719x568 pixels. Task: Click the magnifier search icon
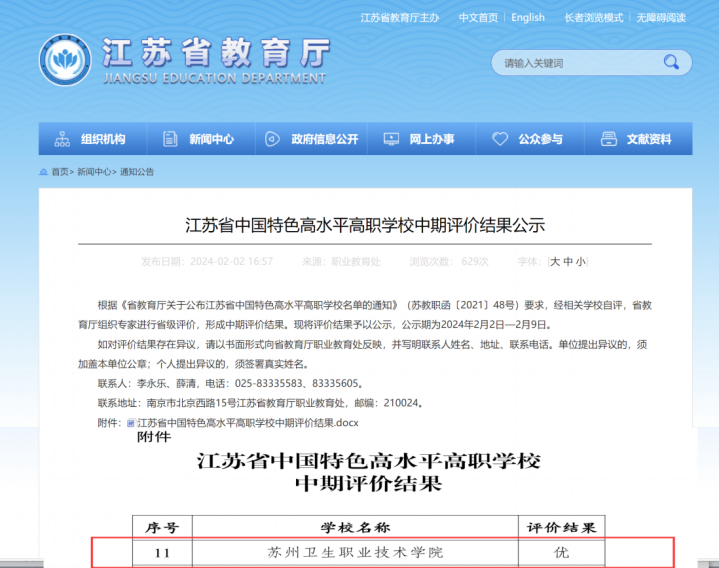pyautogui.click(x=671, y=62)
